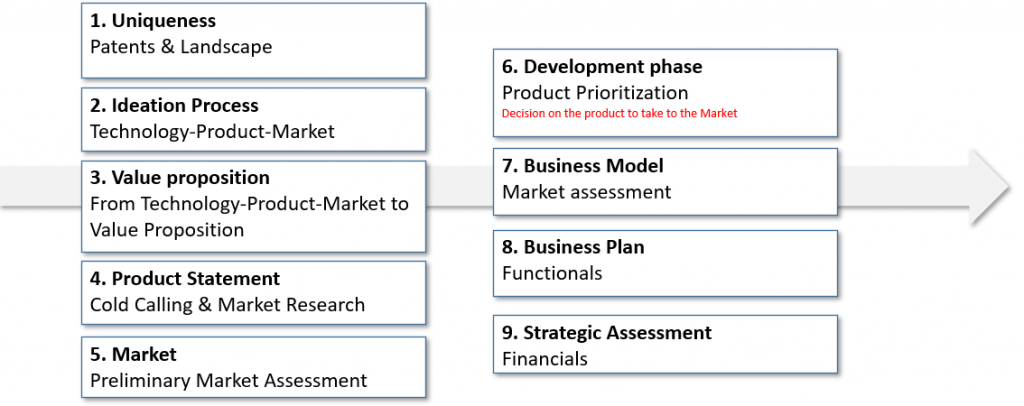This screenshot has height=406, width=1024.
Task: Click the "6. Development phase" heading
Action: [x=602, y=67]
